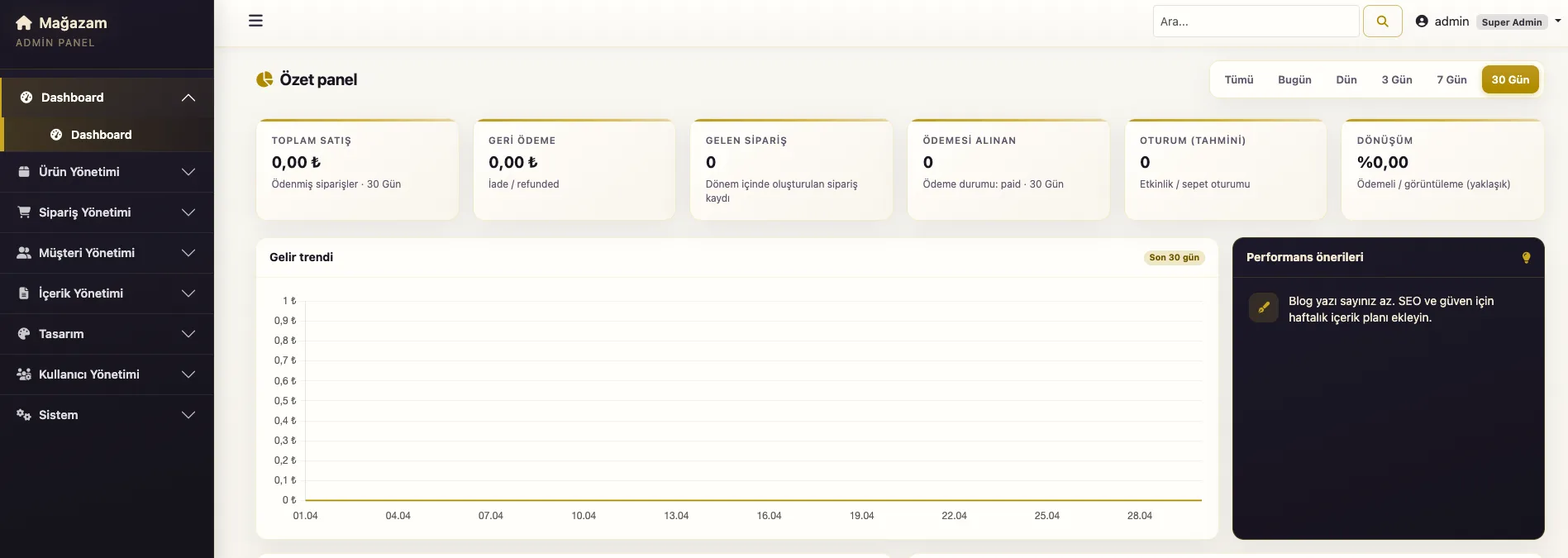This screenshot has height=558, width=1568.
Task: Select the 30 Gün date filter tab
Action: point(1510,80)
